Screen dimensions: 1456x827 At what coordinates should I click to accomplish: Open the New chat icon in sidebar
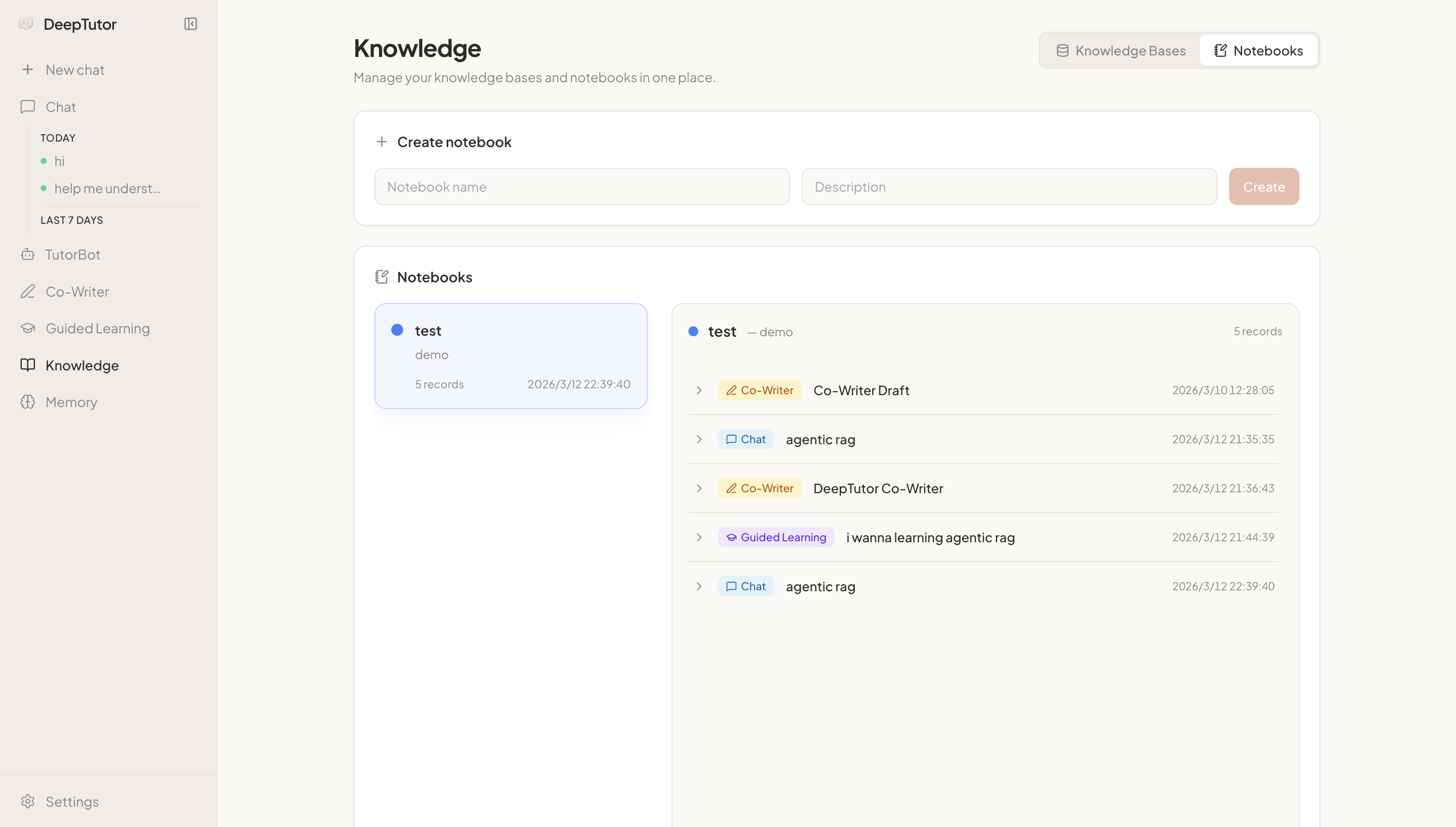pos(28,69)
